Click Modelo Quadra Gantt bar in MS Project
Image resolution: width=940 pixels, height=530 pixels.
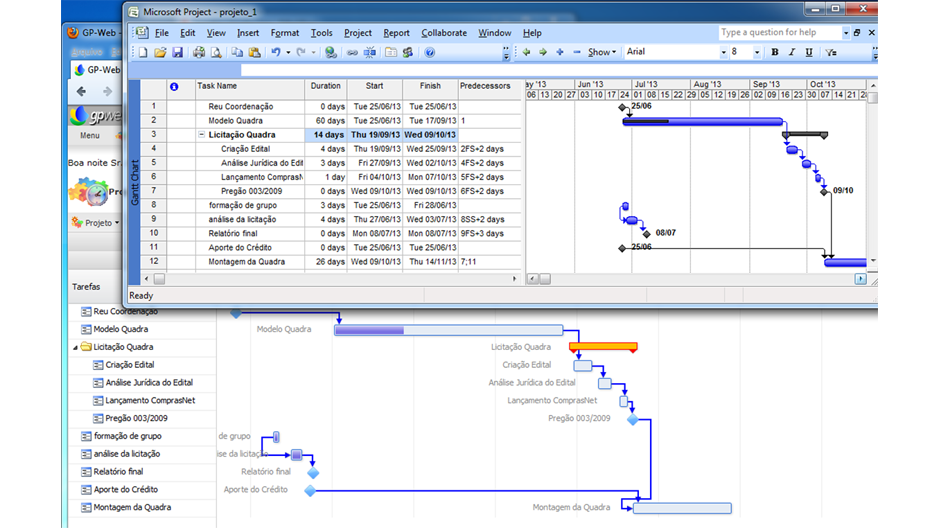[x=703, y=122]
